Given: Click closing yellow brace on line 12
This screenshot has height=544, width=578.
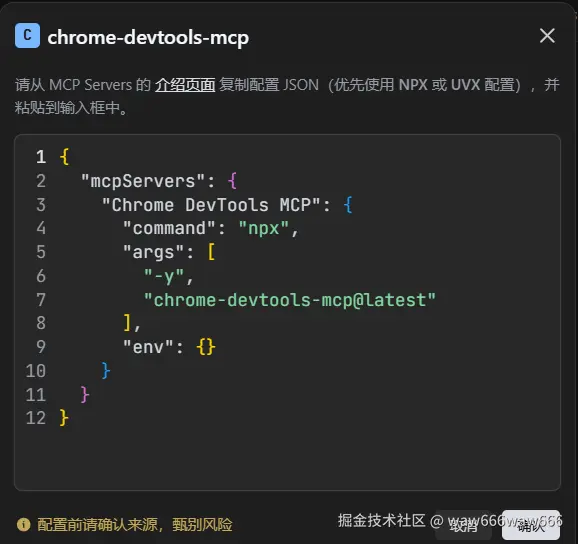Looking at the screenshot, I should 64,418.
